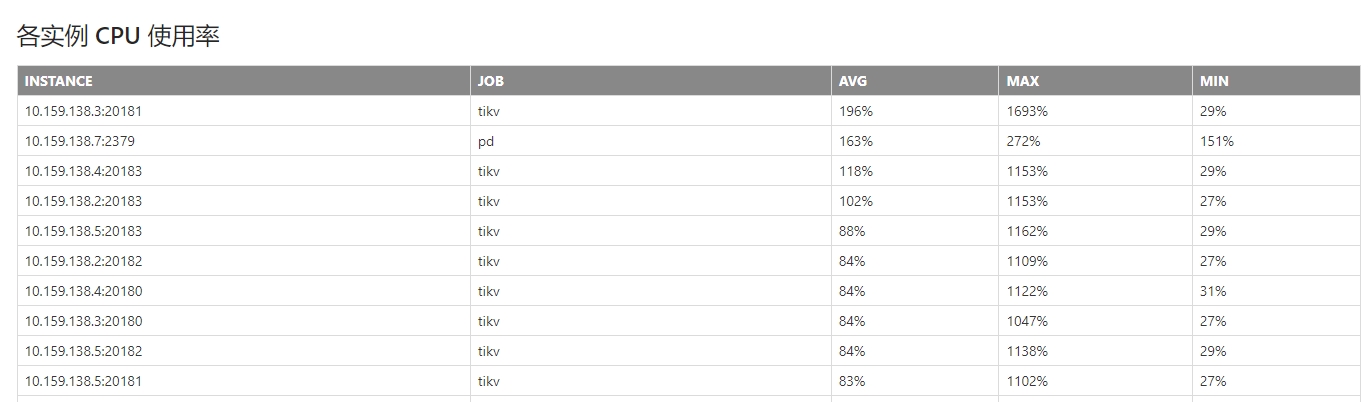Select instance 10.159.138.2:20183 cell
This screenshot has width=1370, height=402.
[83, 201]
